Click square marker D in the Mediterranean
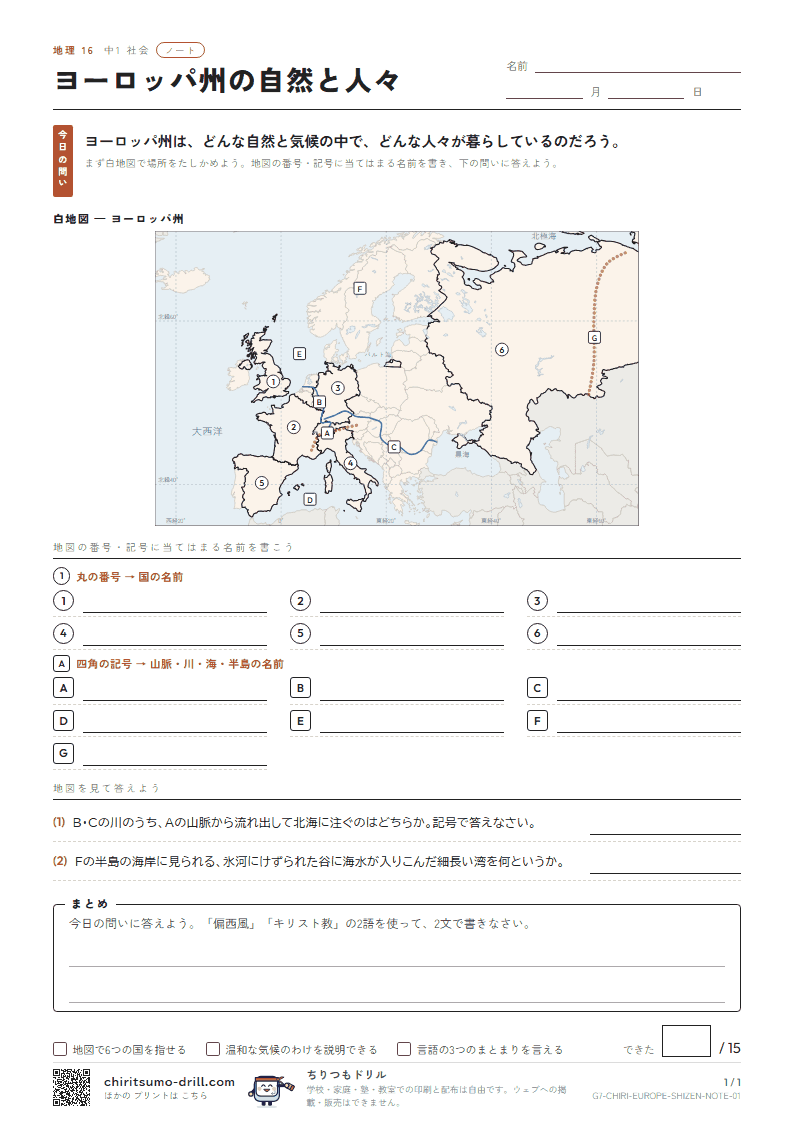Image resolution: width=794 pixels, height=1123 pixels. pos(310,499)
